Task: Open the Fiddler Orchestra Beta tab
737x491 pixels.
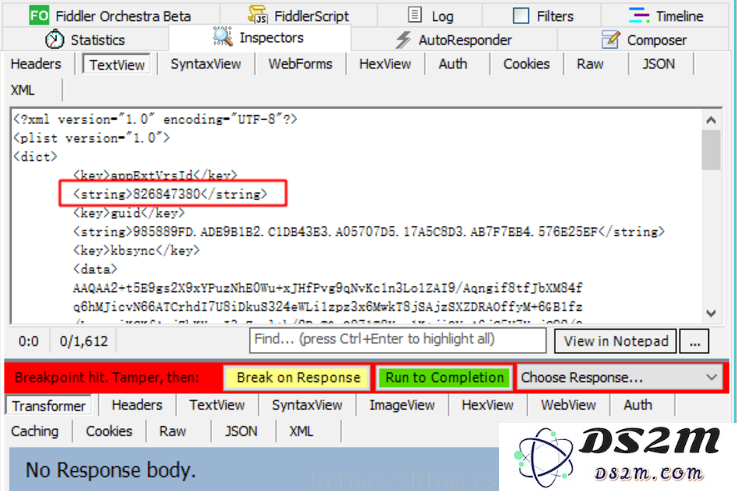Action: tap(110, 16)
